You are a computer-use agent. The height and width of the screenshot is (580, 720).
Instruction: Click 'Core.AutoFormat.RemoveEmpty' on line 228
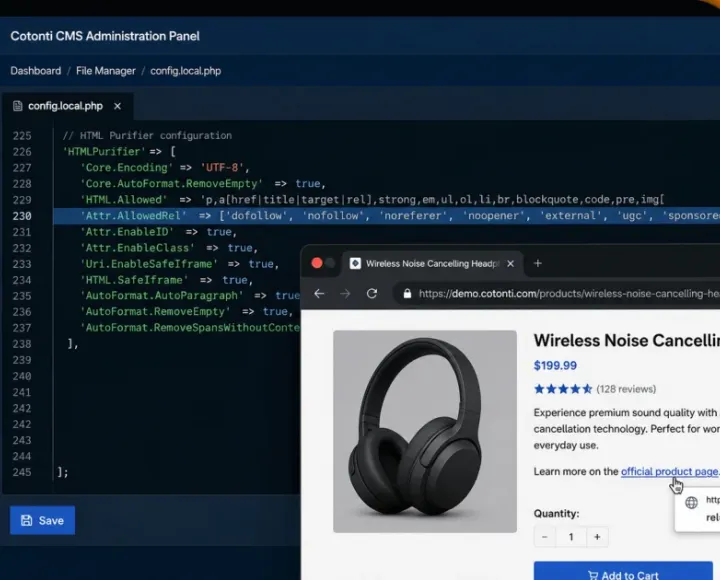[171, 184]
